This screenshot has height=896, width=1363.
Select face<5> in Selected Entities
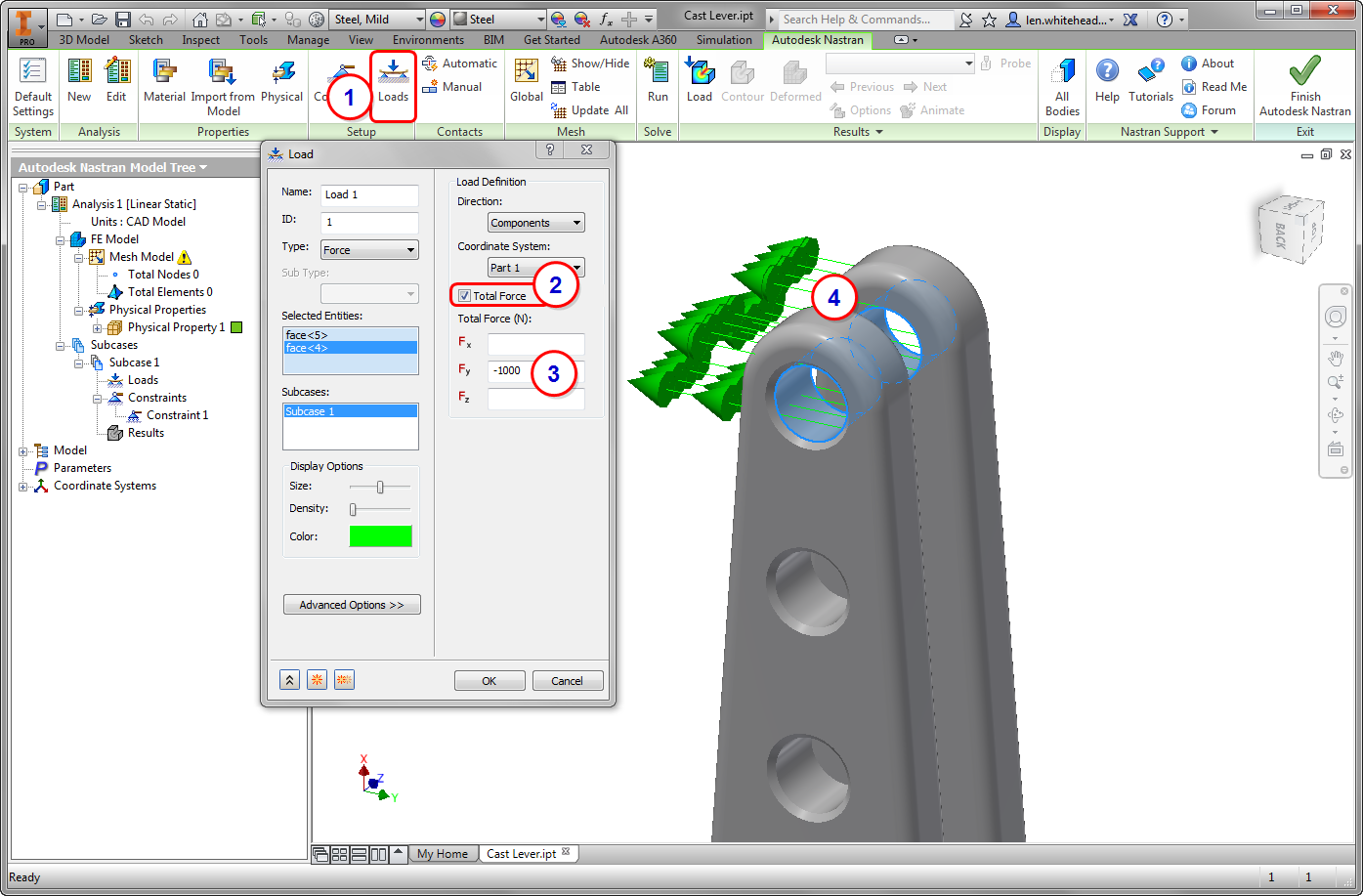tap(350, 335)
